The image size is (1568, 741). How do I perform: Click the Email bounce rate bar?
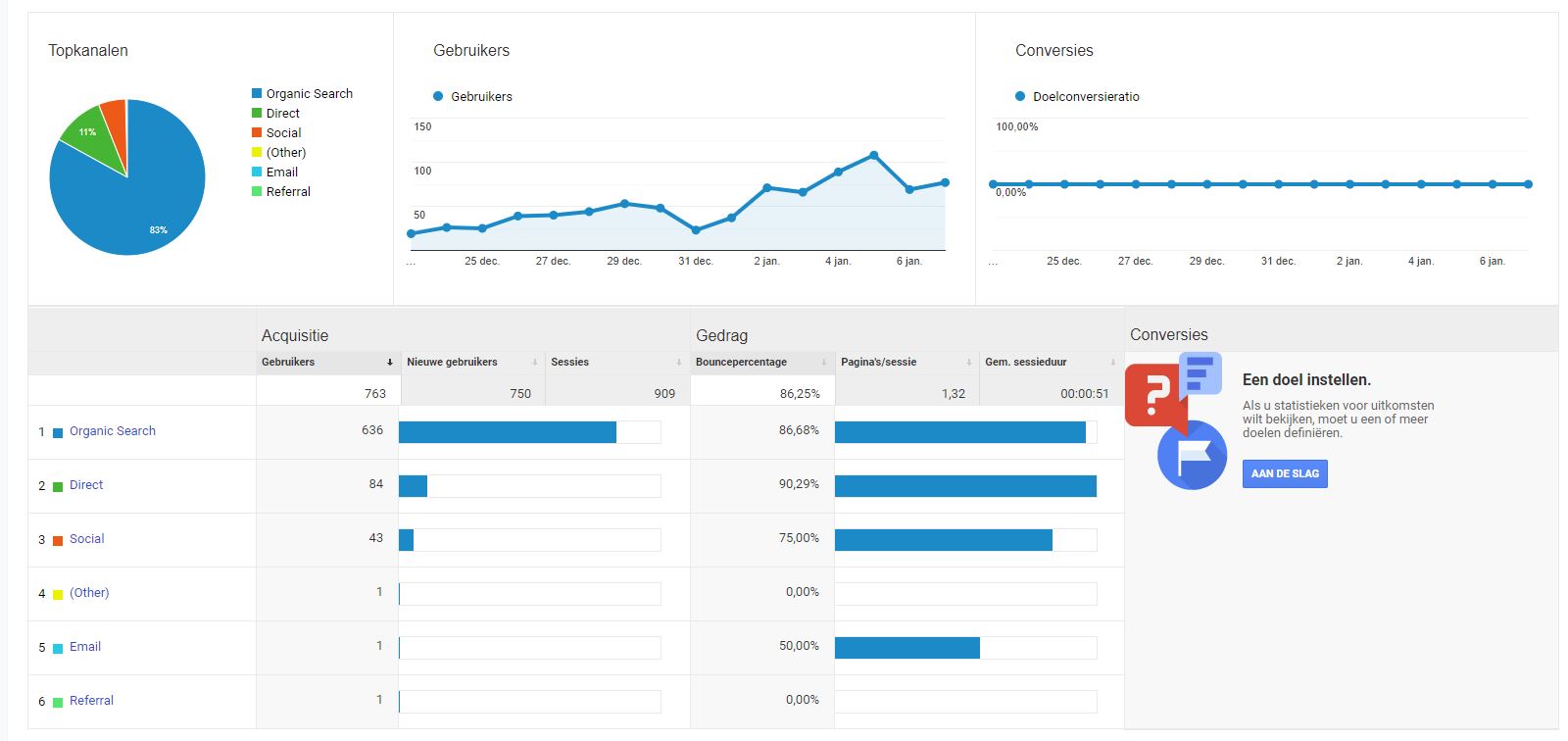(907, 648)
